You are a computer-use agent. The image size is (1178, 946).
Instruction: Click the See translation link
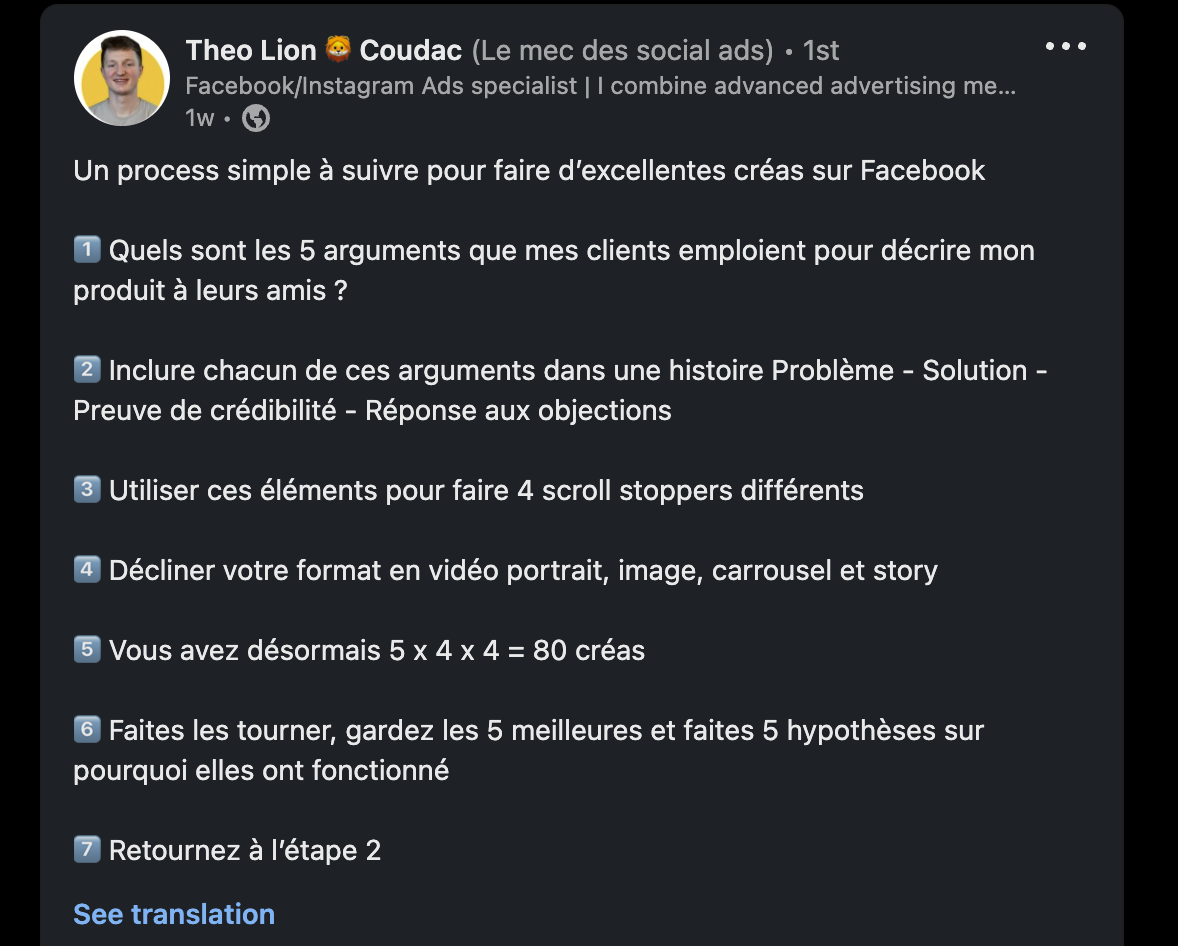[x=174, y=914]
